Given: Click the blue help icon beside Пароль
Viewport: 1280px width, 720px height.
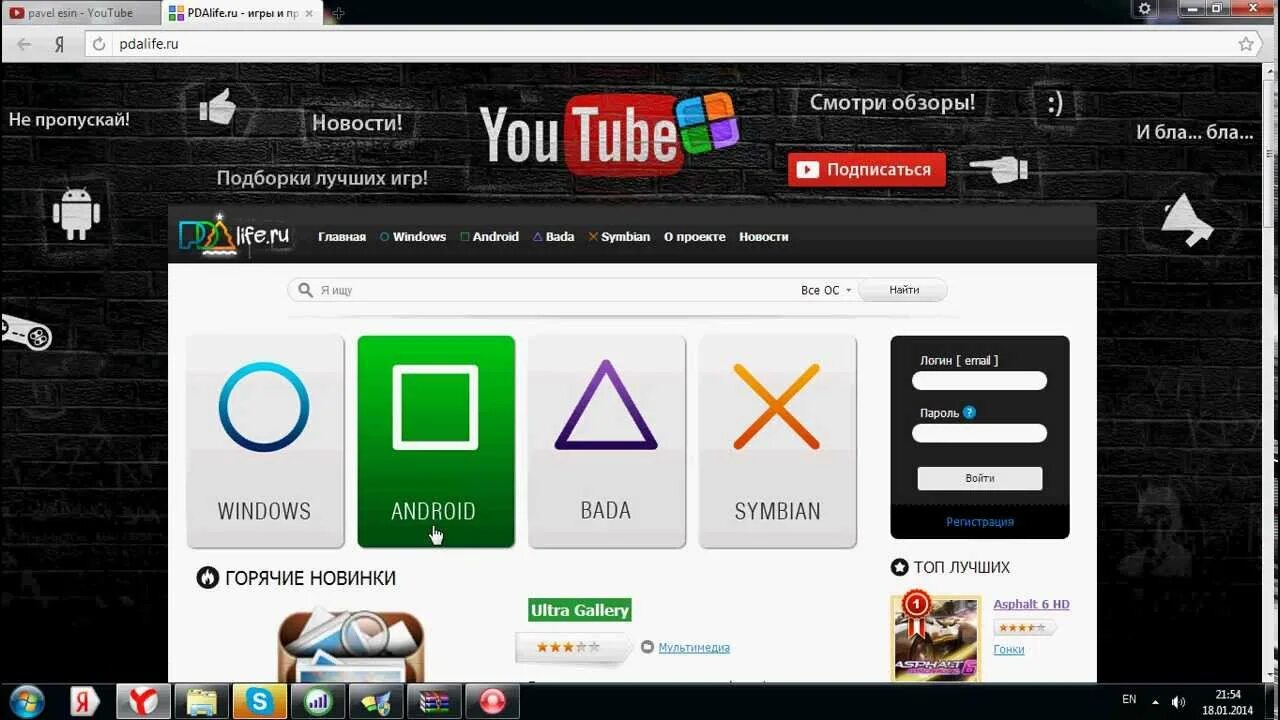Looking at the screenshot, I should 970,412.
